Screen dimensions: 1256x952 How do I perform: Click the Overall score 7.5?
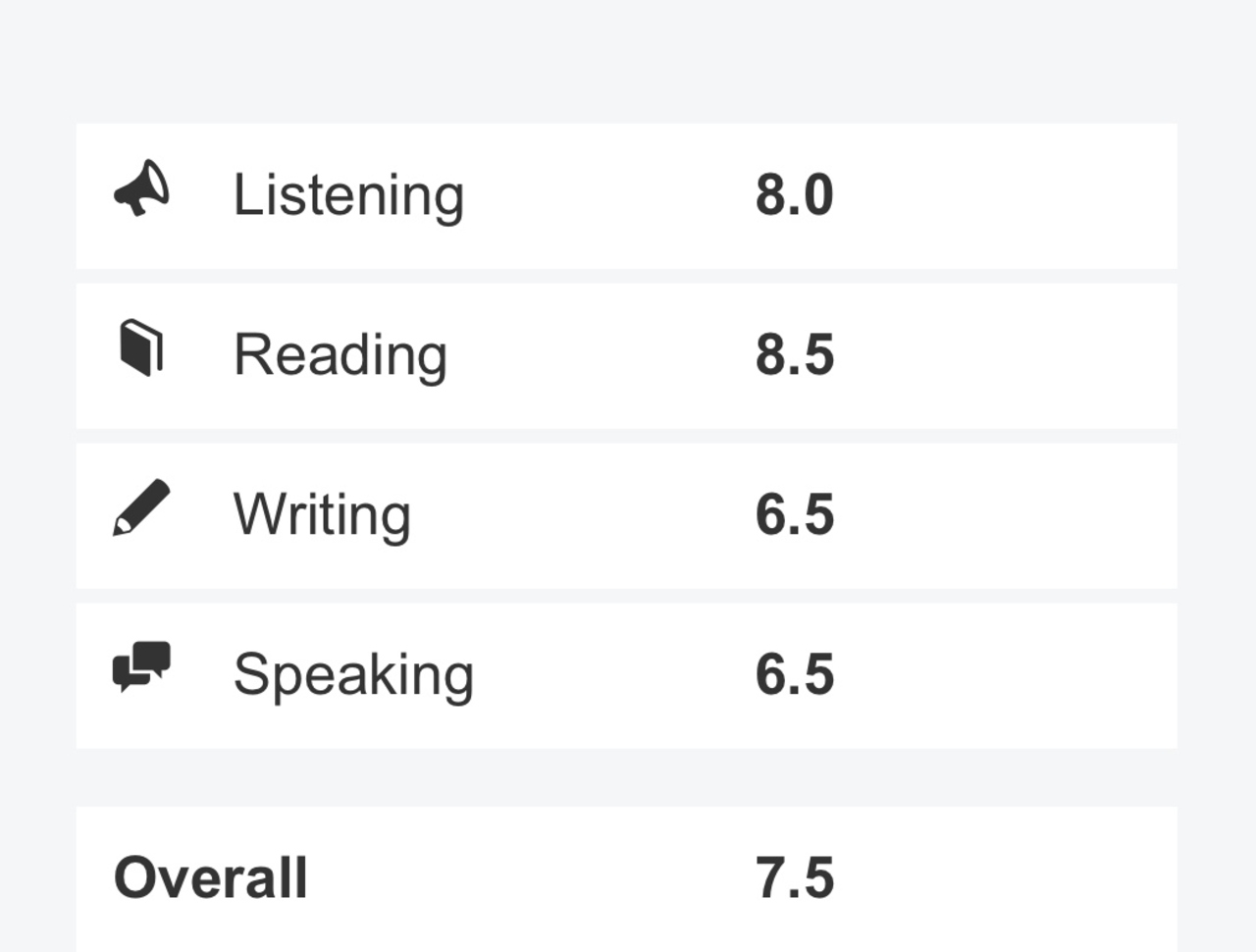(x=795, y=877)
